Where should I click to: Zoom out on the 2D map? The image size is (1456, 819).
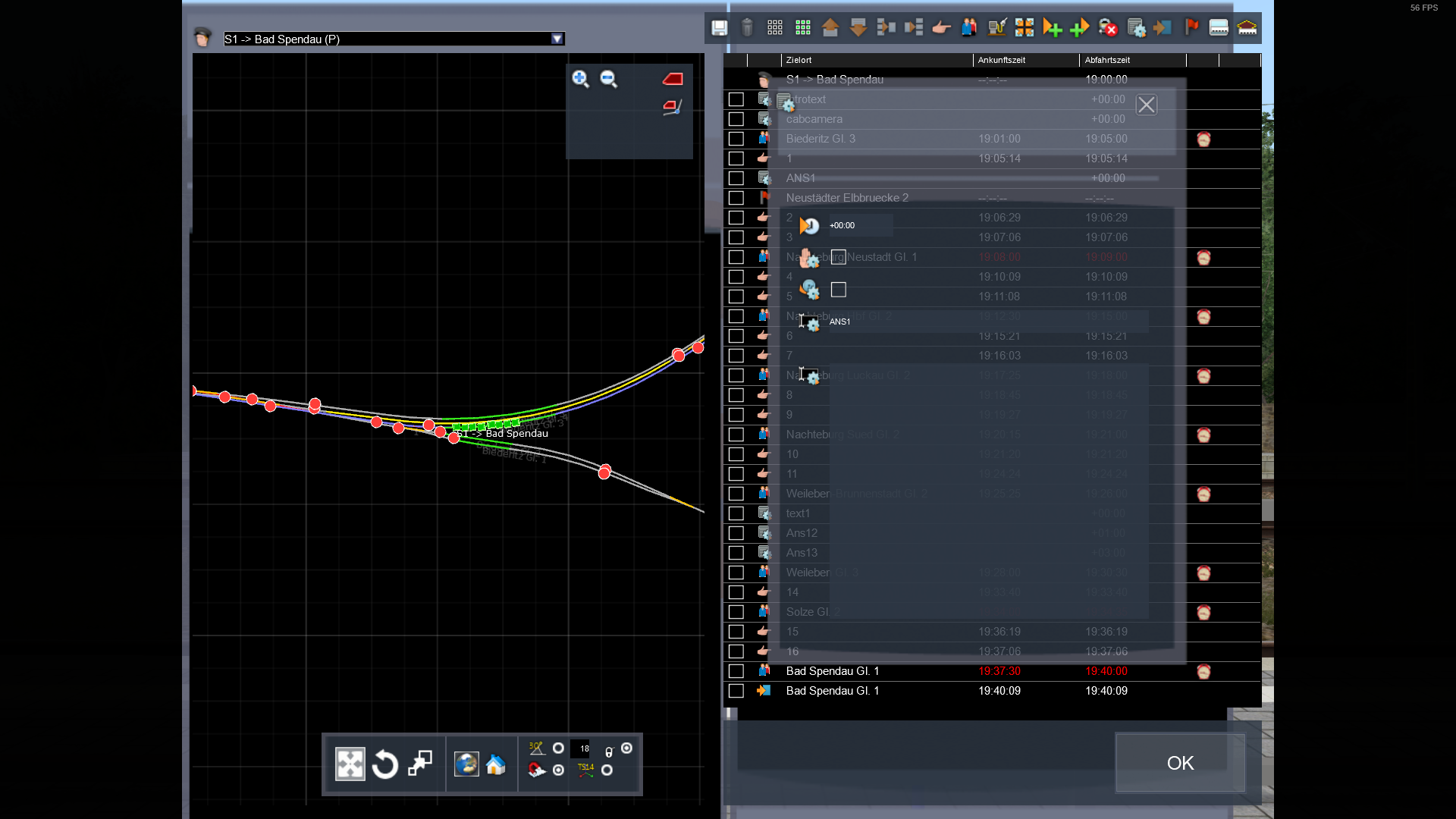click(608, 79)
